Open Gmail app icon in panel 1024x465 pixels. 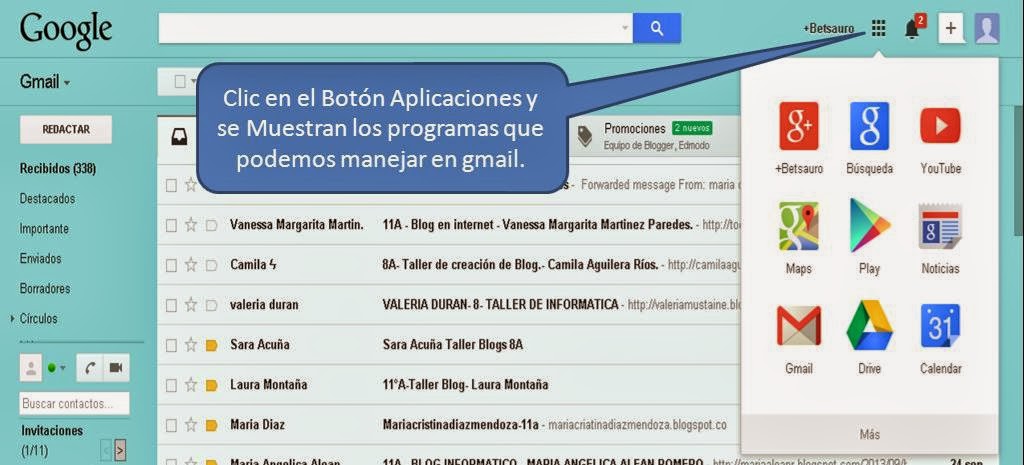tap(798, 325)
